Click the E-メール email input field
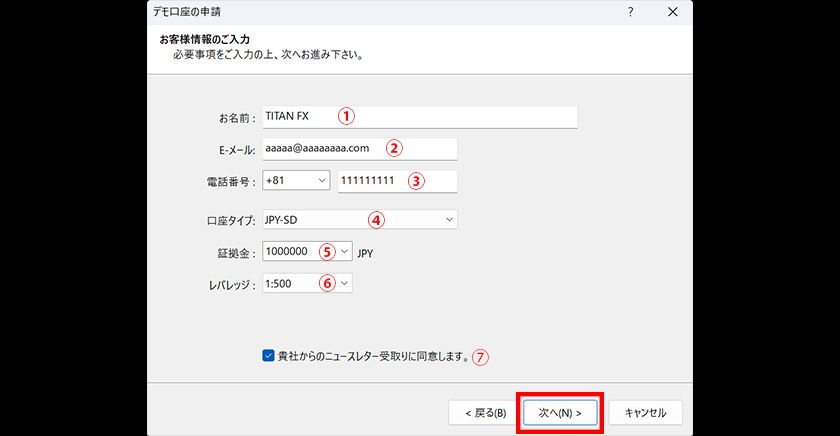Image resolution: width=840 pixels, height=436 pixels. click(359, 149)
